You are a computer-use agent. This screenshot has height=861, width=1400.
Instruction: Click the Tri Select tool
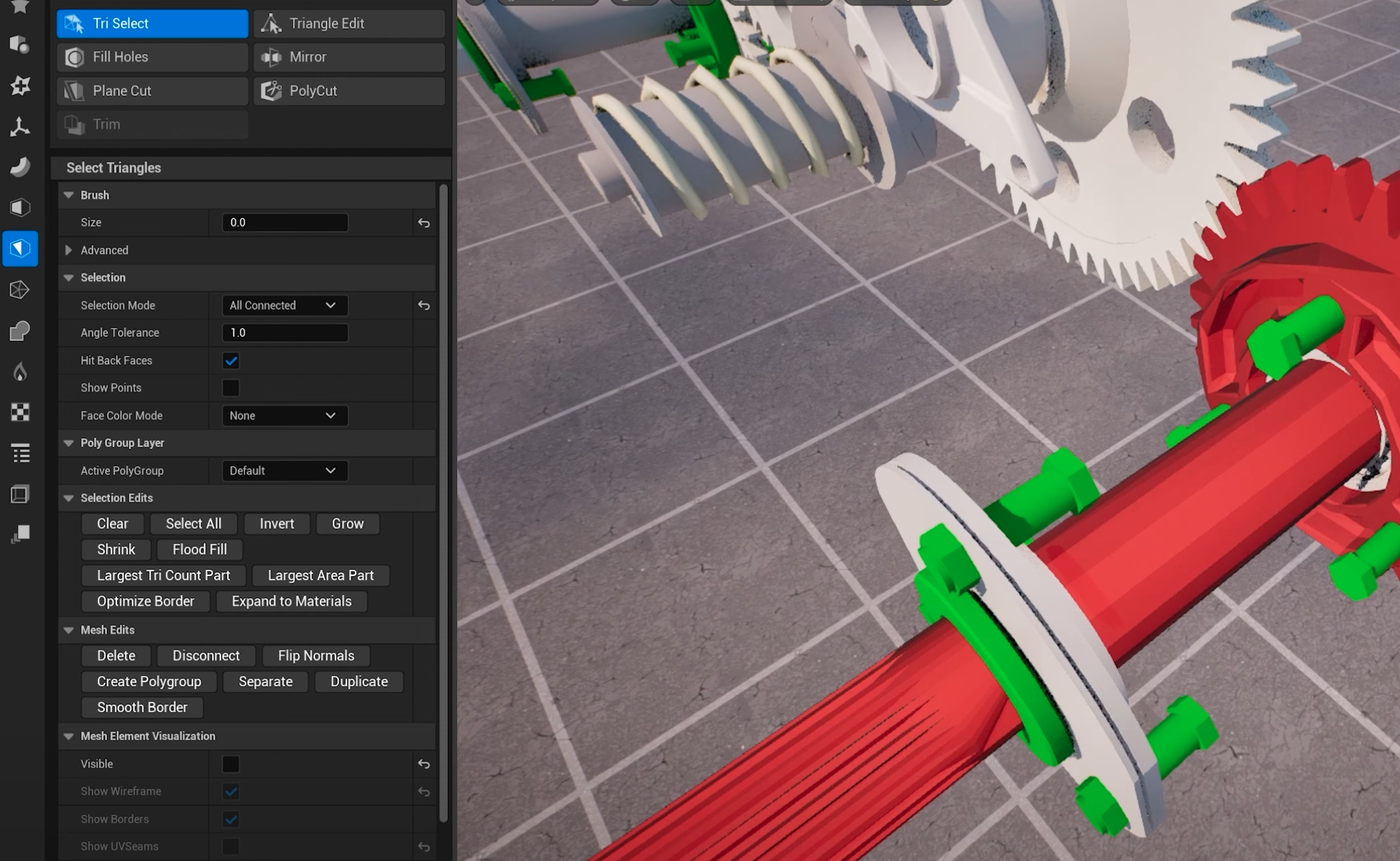(152, 23)
